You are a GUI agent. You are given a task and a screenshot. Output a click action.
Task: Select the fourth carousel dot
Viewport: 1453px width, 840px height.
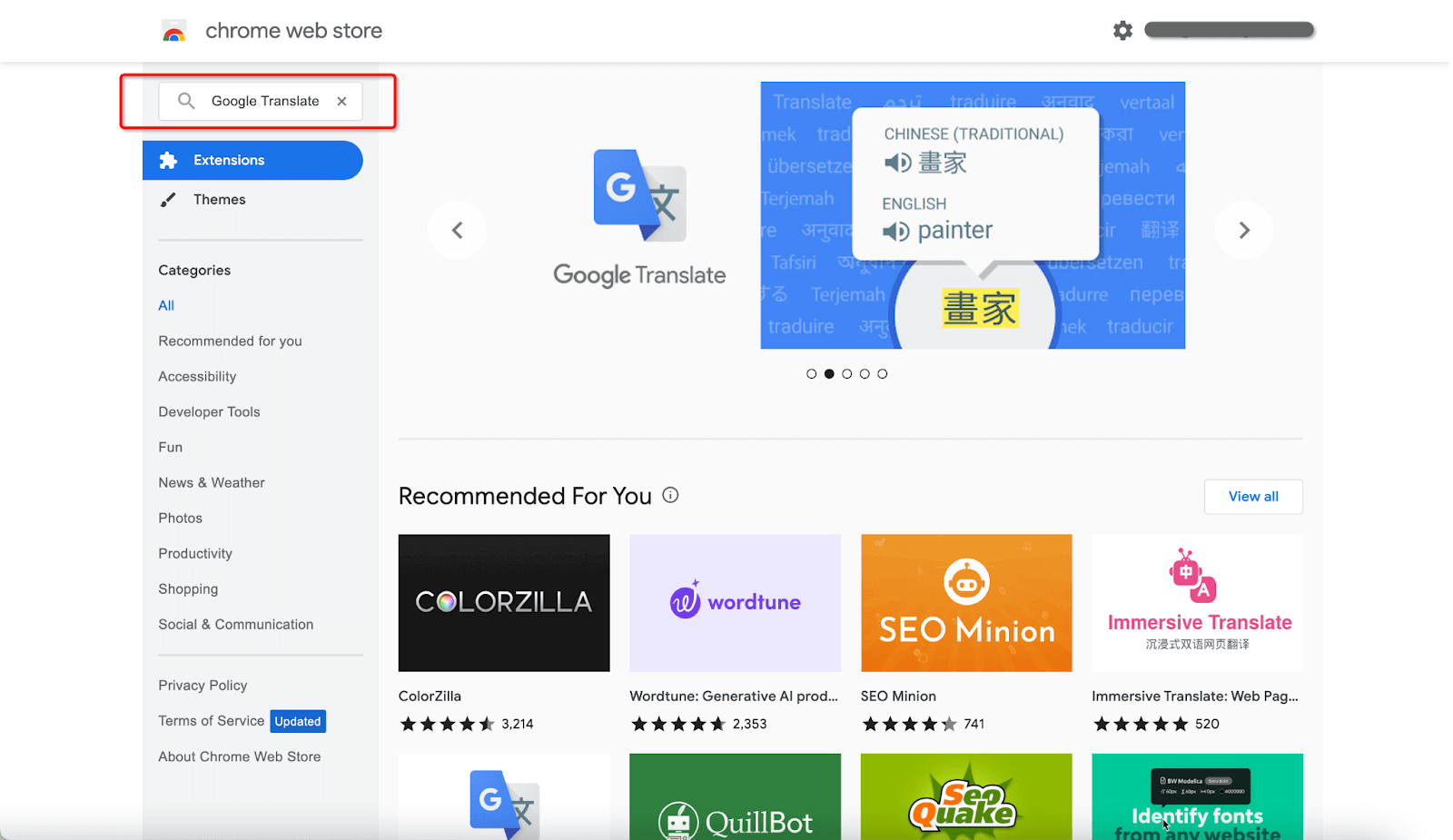[x=865, y=374]
